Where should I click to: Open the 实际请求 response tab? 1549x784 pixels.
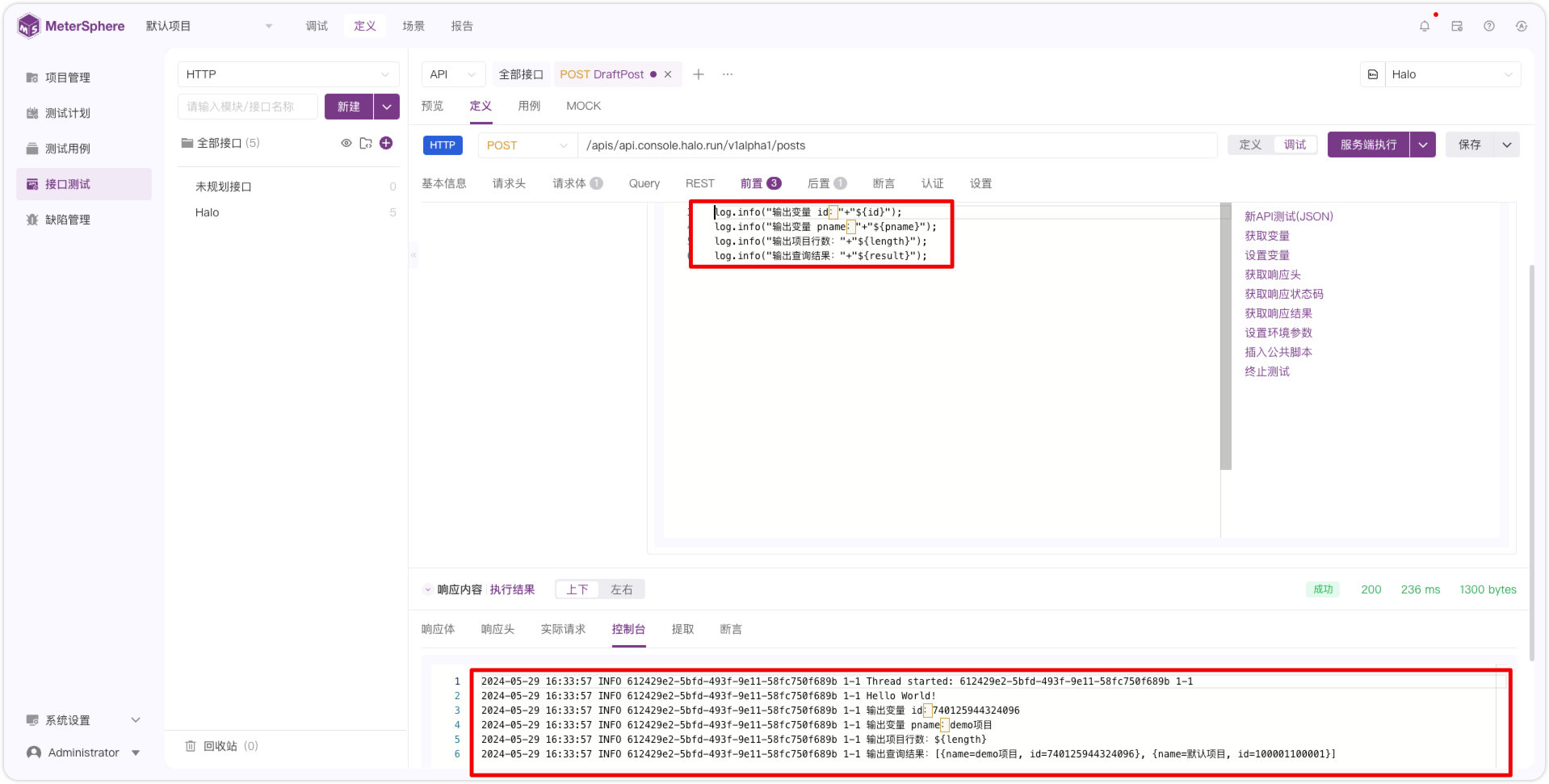point(563,629)
